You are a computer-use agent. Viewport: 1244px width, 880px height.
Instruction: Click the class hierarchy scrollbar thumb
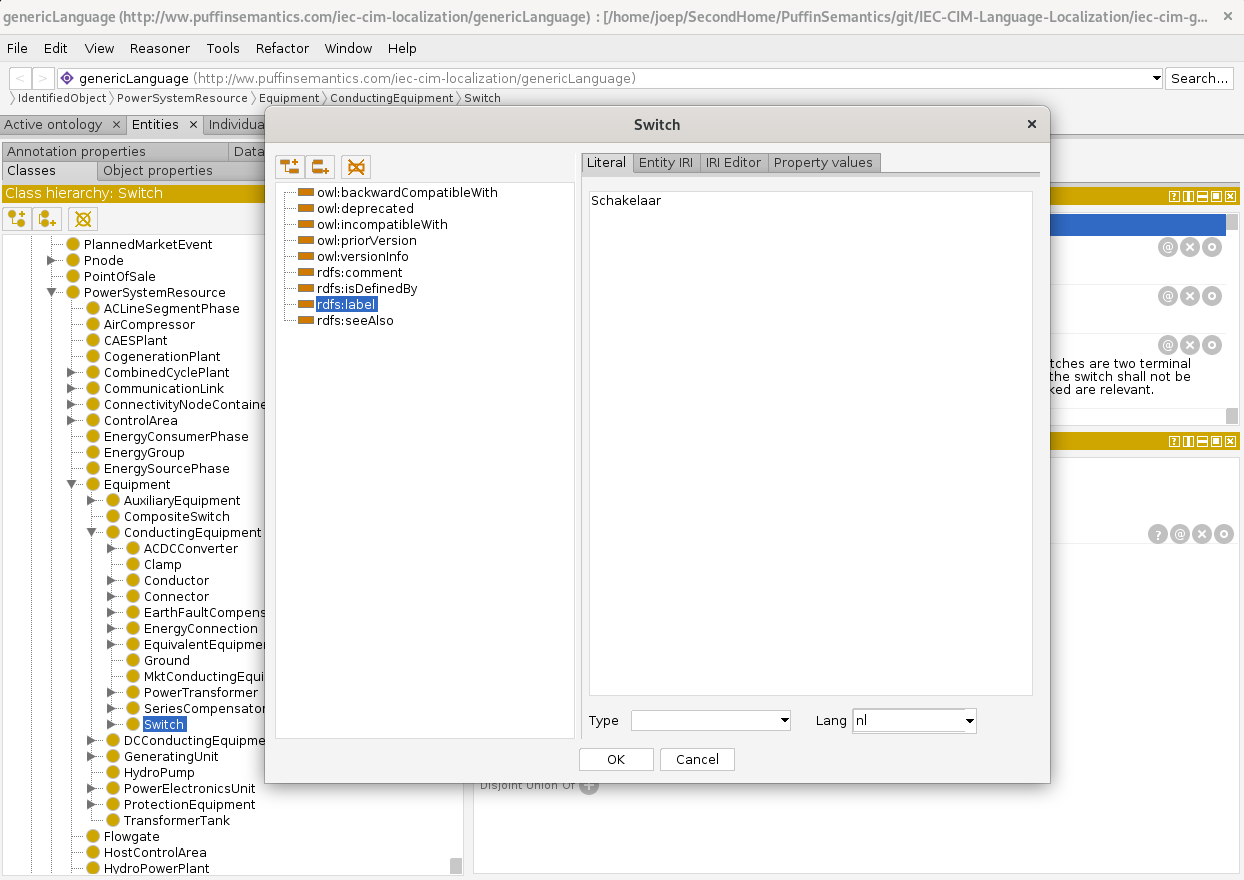click(x=456, y=865)
